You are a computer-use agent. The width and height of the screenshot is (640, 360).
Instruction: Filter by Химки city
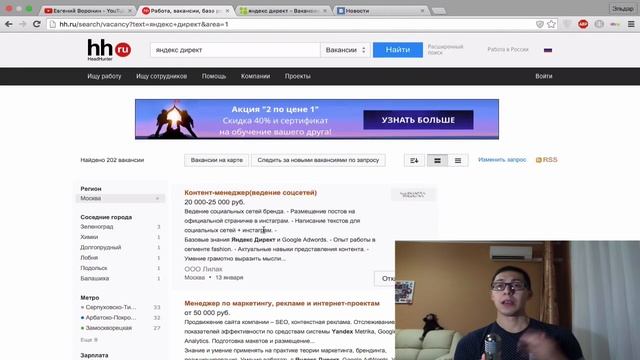click(x=89, y=237)
